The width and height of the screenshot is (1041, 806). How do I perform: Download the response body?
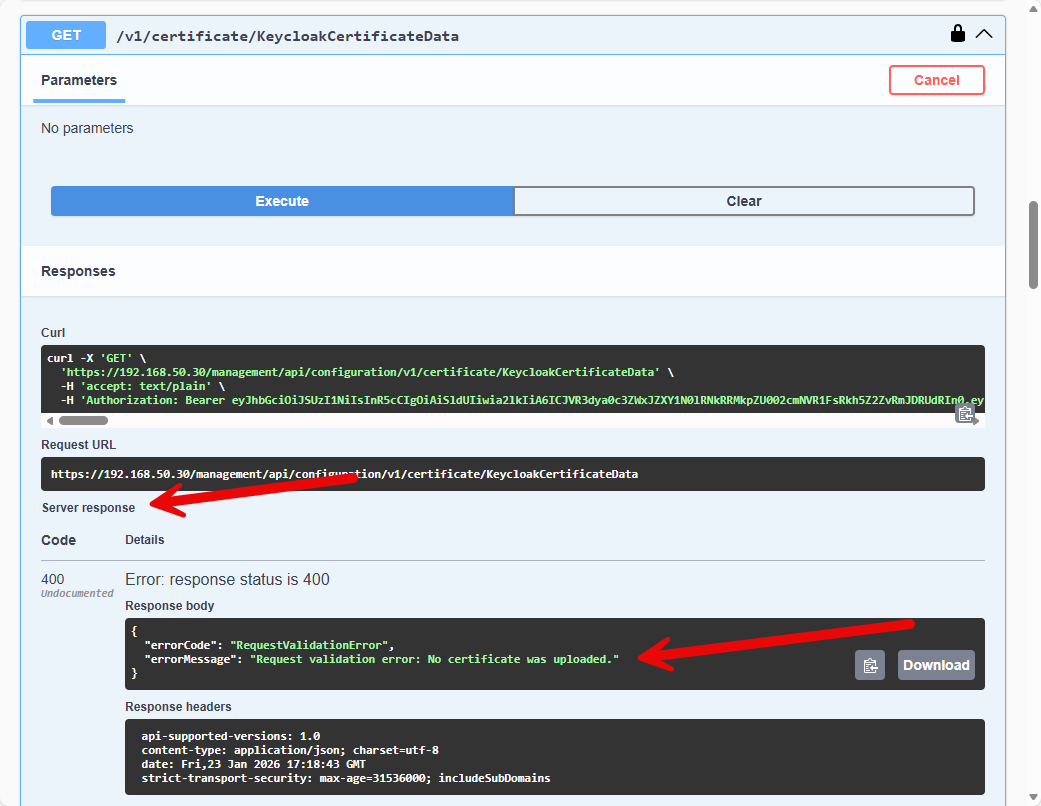[x=936, y=665]
